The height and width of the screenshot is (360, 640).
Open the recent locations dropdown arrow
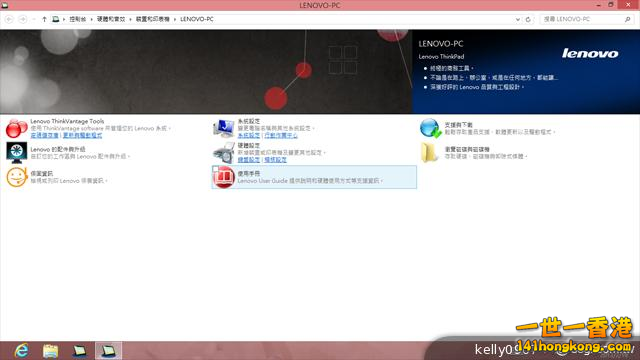click(x=34, y=19)
